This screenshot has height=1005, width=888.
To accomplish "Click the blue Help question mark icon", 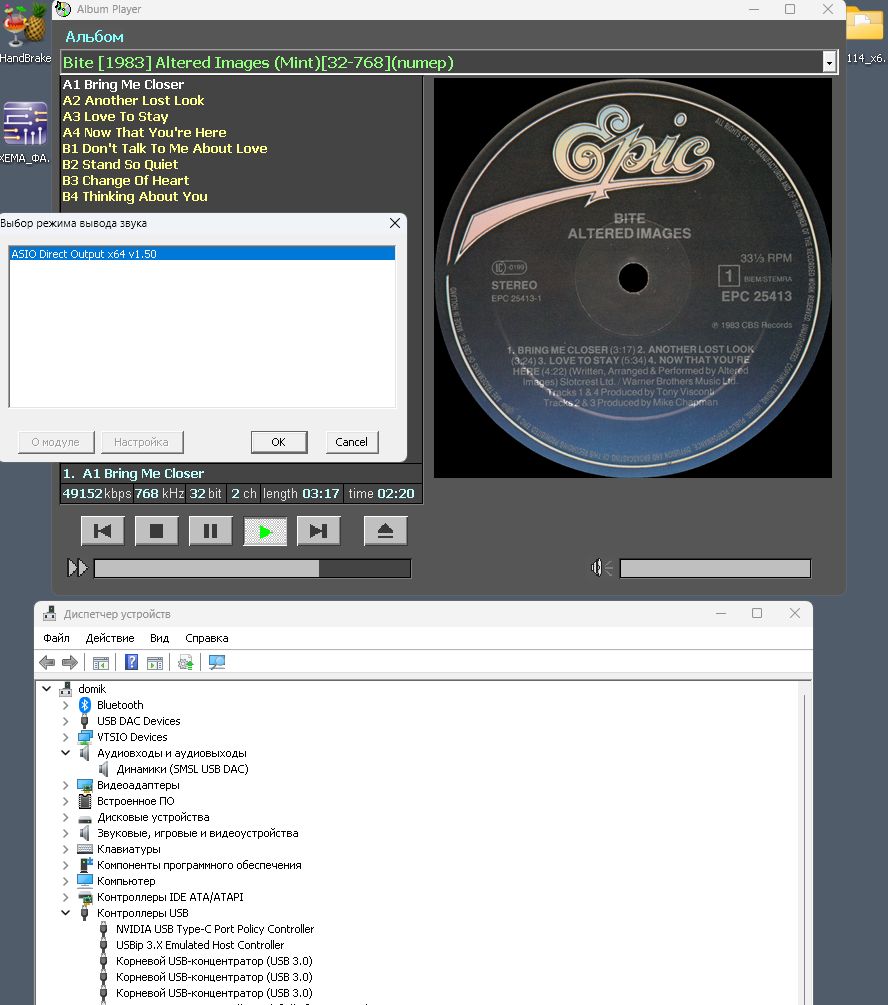I will click(131, 662).
